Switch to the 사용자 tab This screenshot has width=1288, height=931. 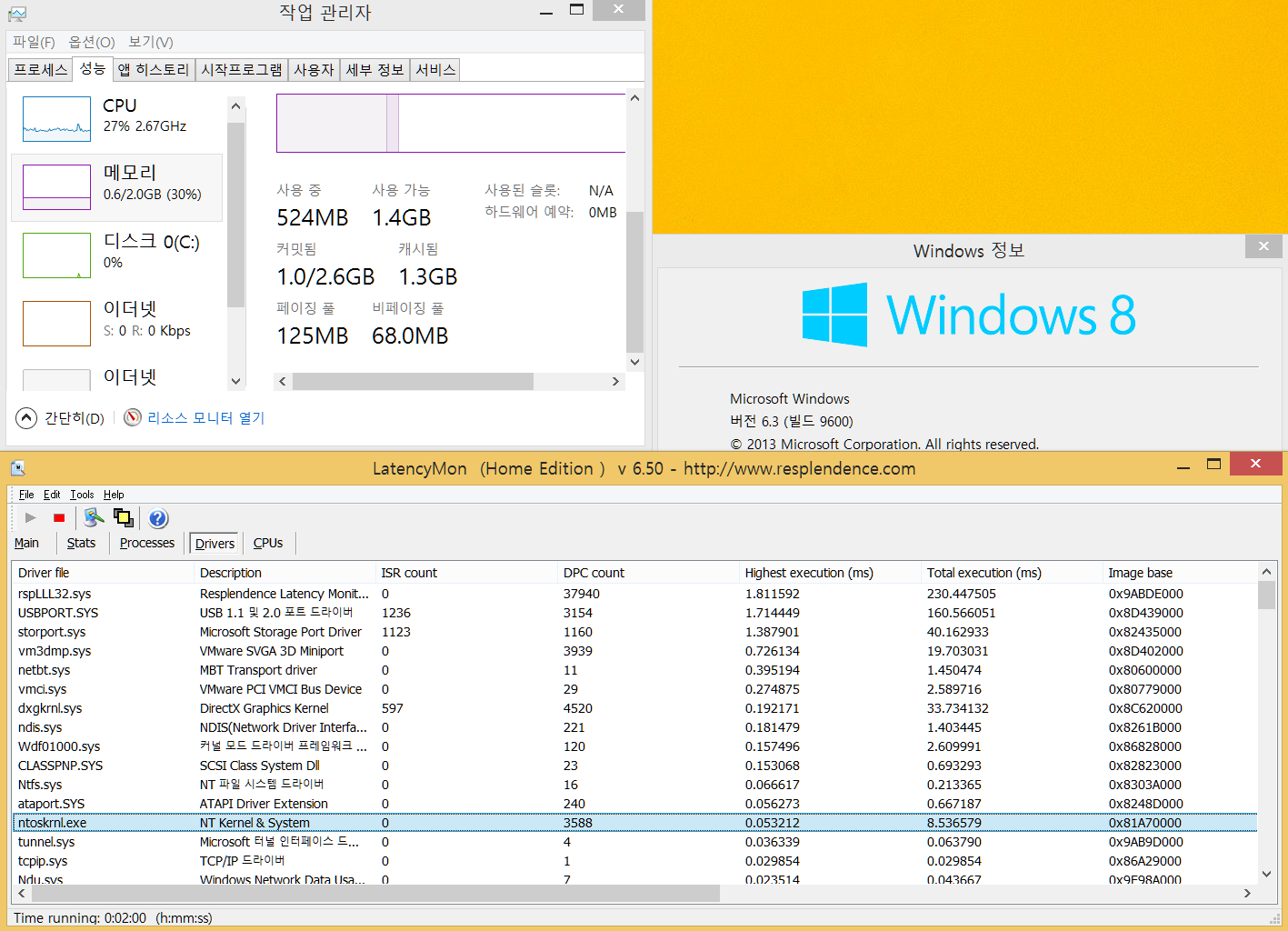tap(315, 70)
